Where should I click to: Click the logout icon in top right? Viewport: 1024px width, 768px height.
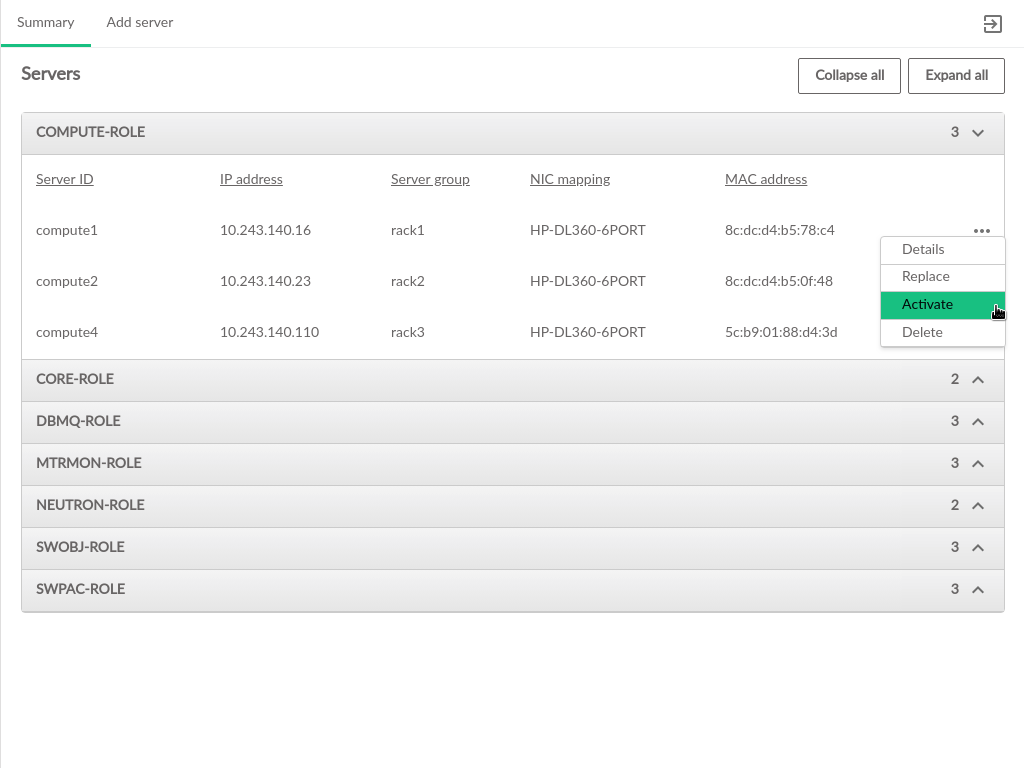(x=992, y=24)
